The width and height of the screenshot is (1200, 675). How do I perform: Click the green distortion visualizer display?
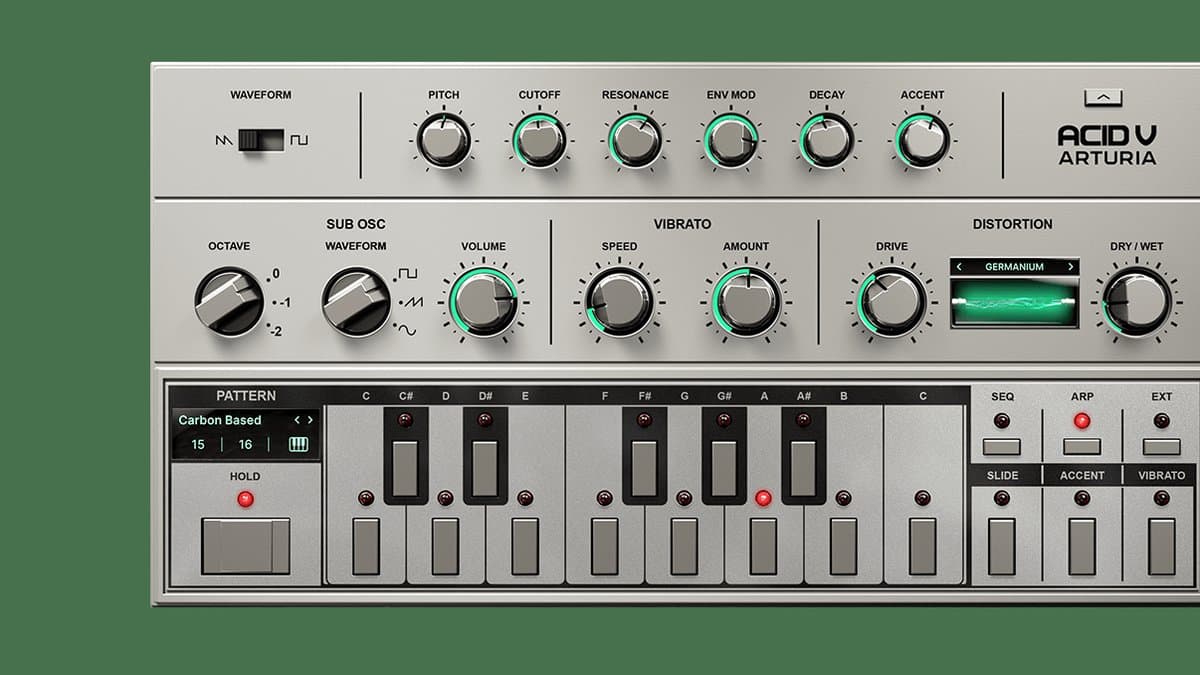[x=1015, y=302]
